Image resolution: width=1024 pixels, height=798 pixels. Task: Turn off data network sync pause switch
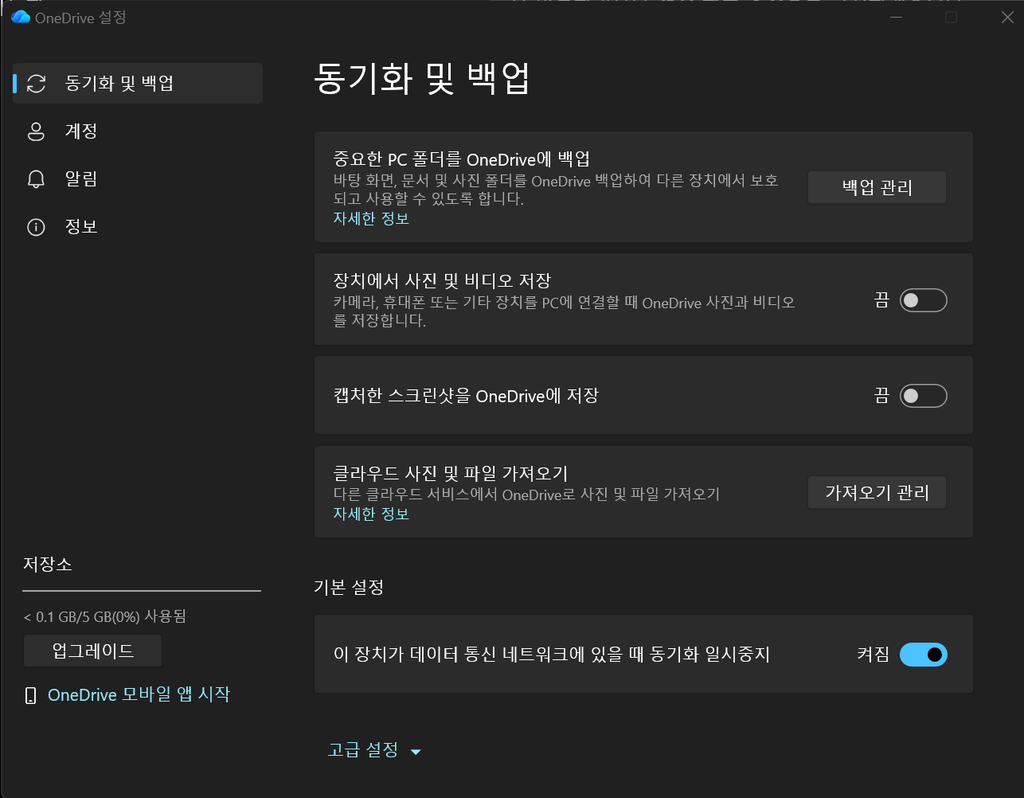pyautogui.click(x=923, y=654)
